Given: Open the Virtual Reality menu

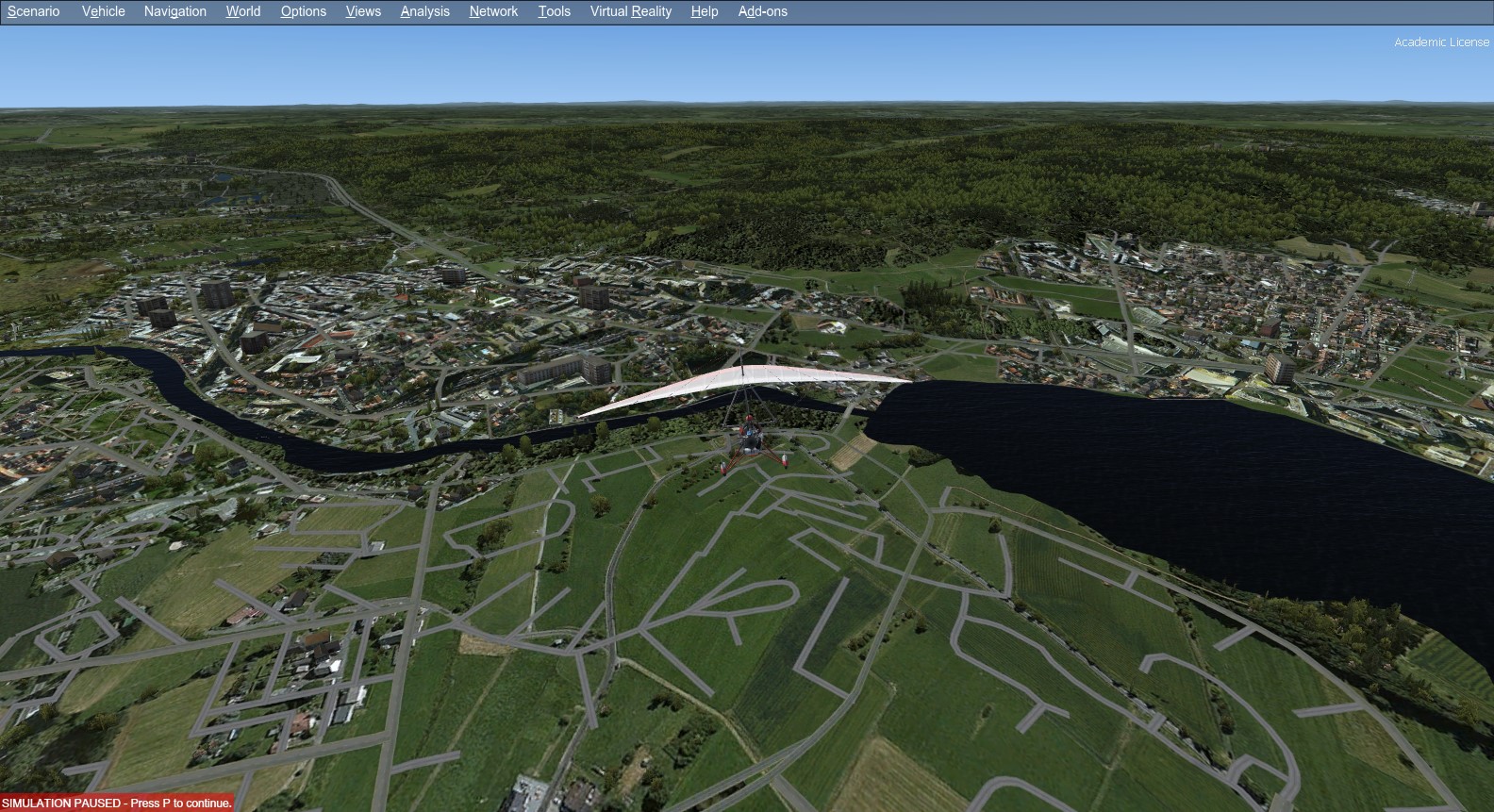Looking at the screenshot, I should [x=631, y=11].
